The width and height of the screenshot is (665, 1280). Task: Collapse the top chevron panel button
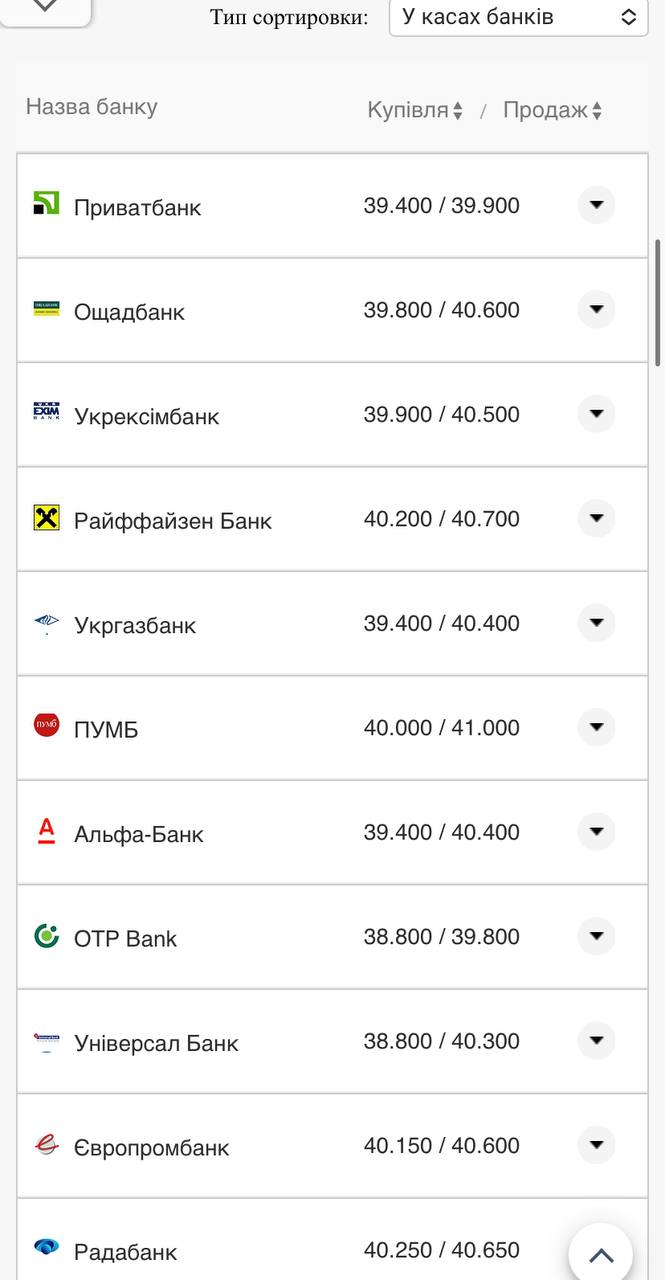click(x=46, y=6)
